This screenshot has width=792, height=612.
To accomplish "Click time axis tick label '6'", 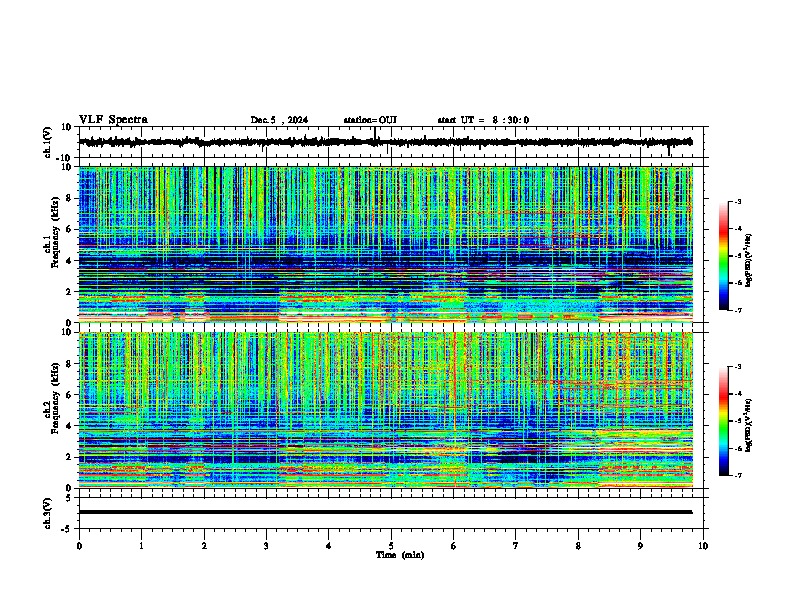I will pyautogui.click(x=454, y=546).
